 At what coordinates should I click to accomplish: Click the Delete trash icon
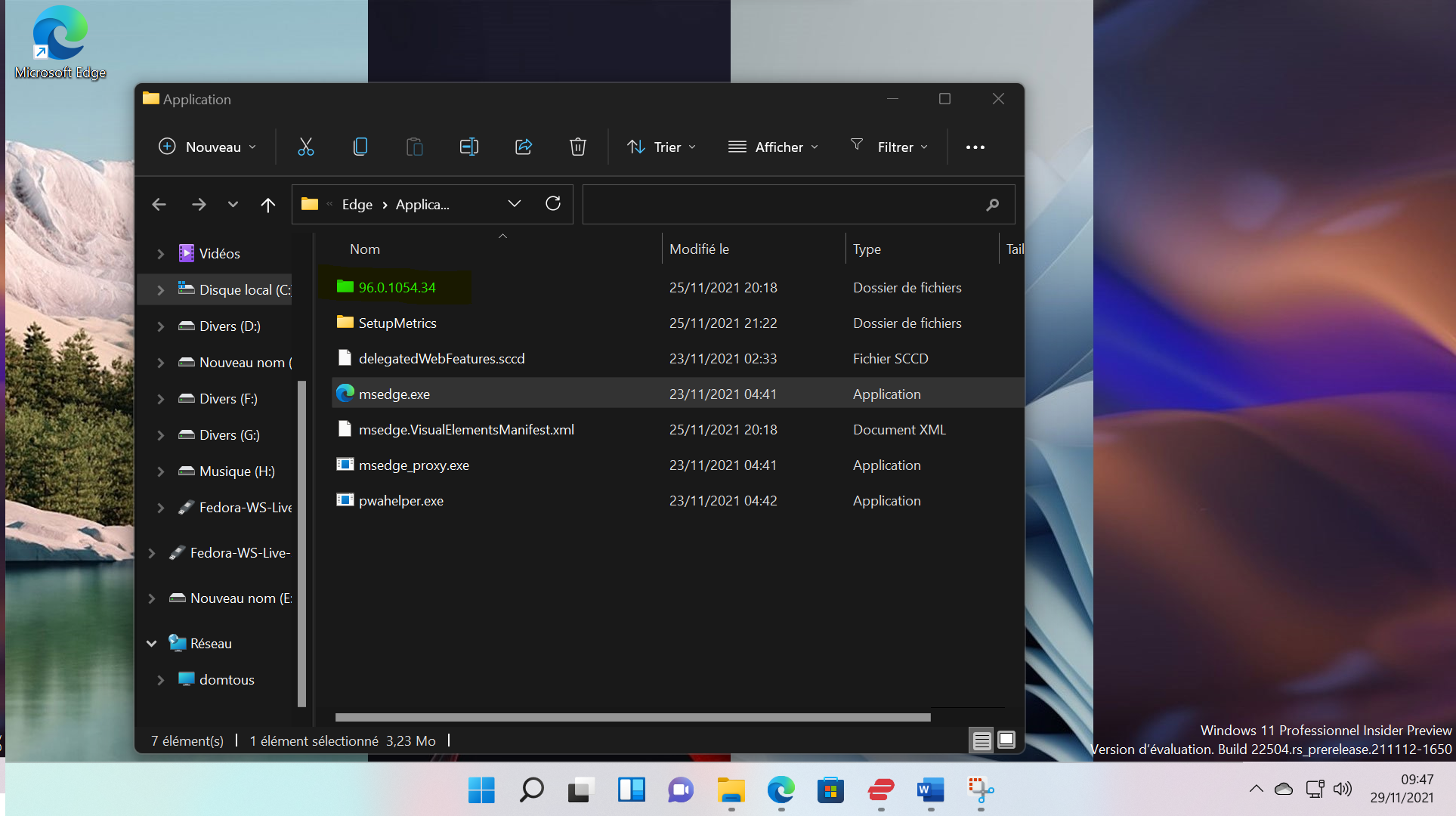[x=577, y=147]
